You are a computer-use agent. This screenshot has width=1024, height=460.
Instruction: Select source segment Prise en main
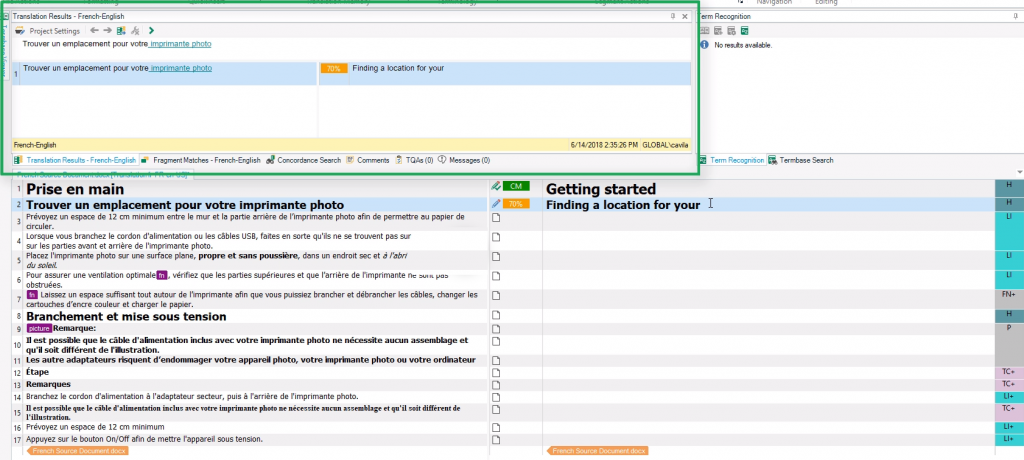(x=75, y=189)
